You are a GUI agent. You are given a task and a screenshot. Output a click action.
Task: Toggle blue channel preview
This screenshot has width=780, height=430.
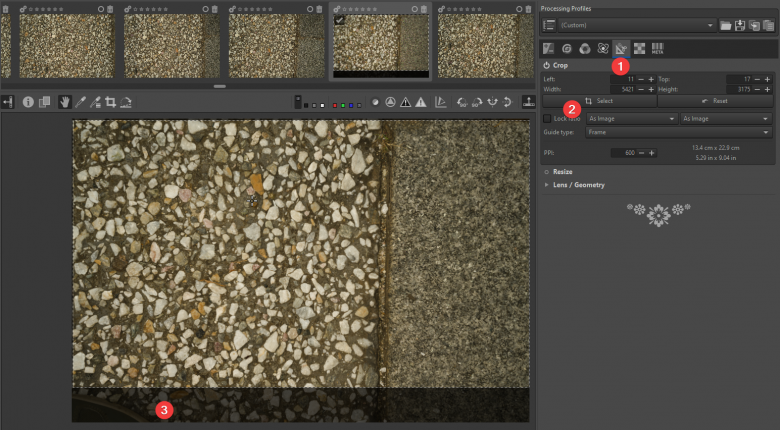pos(351,106)
